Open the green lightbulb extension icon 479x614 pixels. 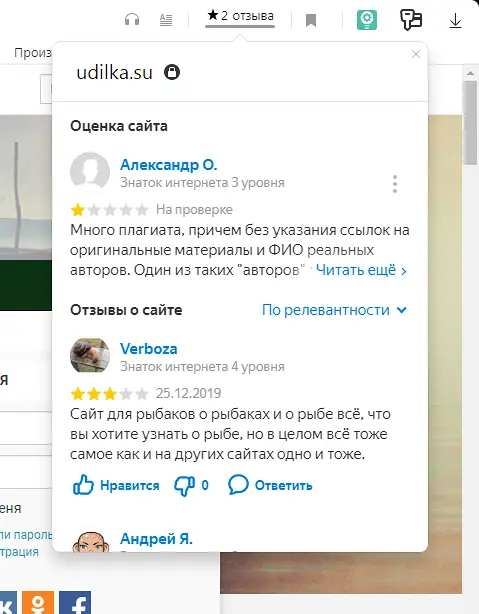pos(367,20)
